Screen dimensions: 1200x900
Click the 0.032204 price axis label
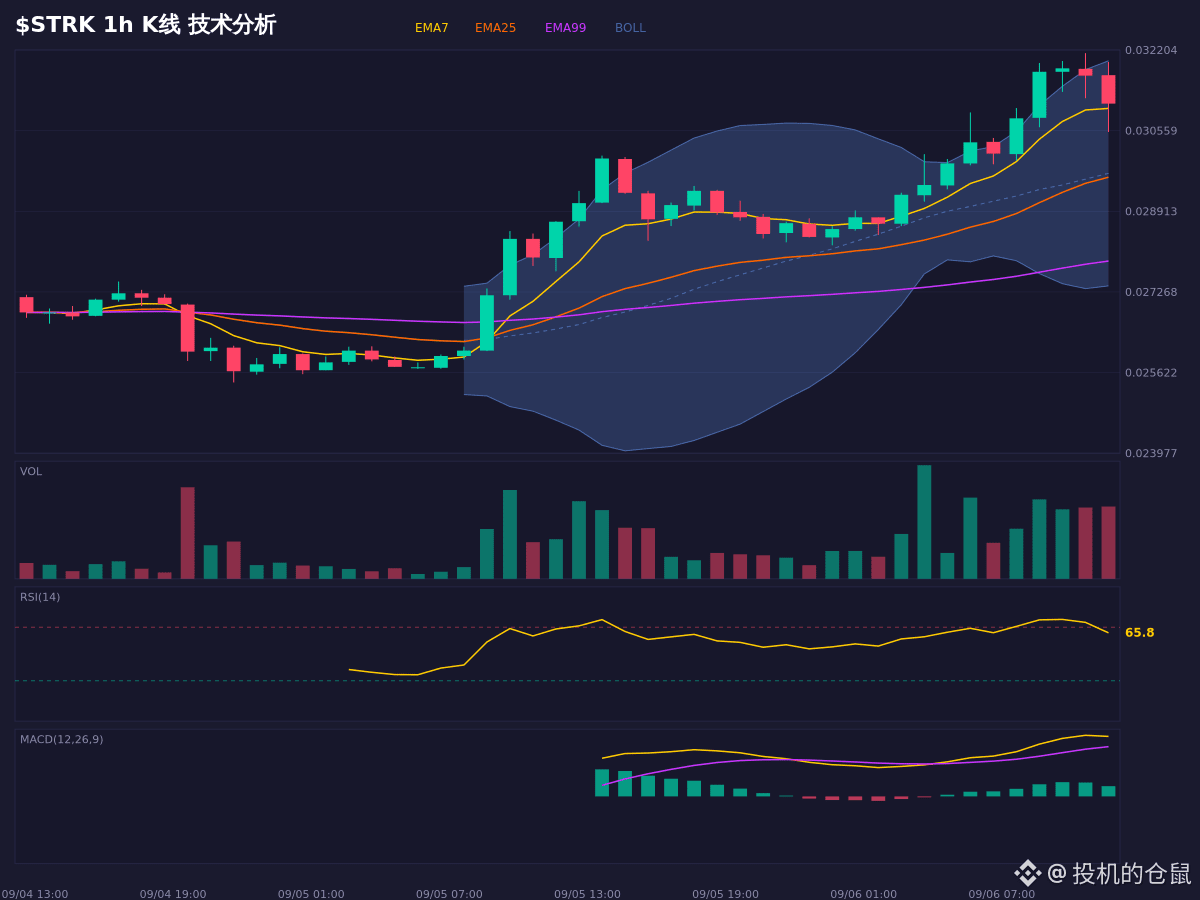click(1151, 50)
